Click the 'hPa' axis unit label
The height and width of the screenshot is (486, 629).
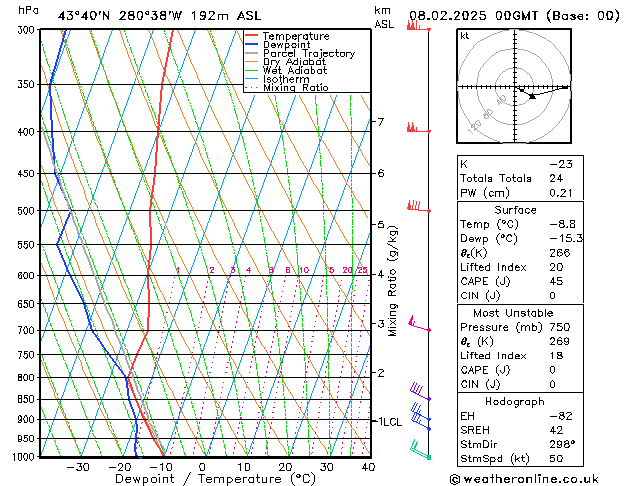[x=28, y=10]
